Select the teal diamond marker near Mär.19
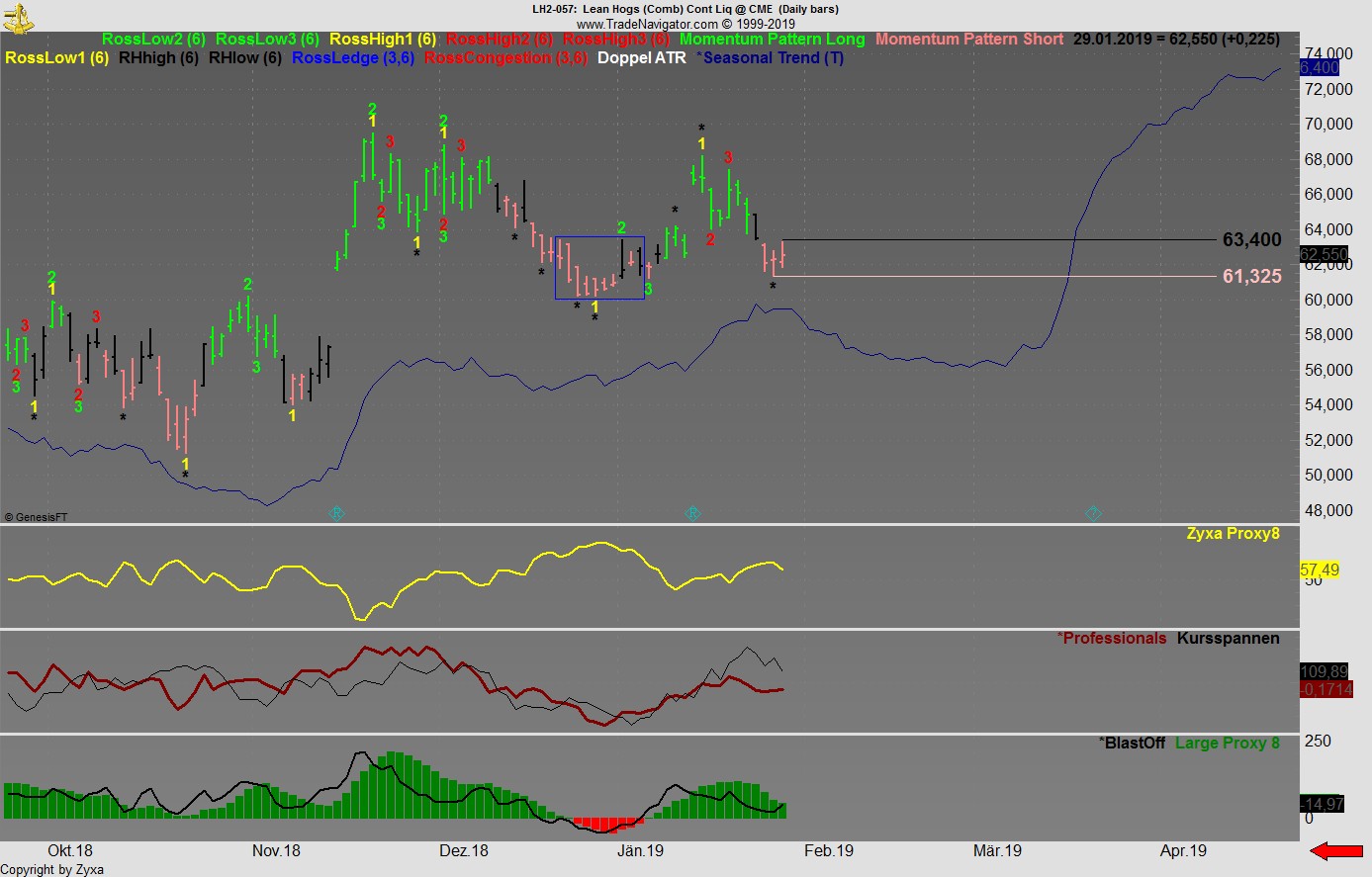Screen dimensions: 1372x877 [1093, 513]
